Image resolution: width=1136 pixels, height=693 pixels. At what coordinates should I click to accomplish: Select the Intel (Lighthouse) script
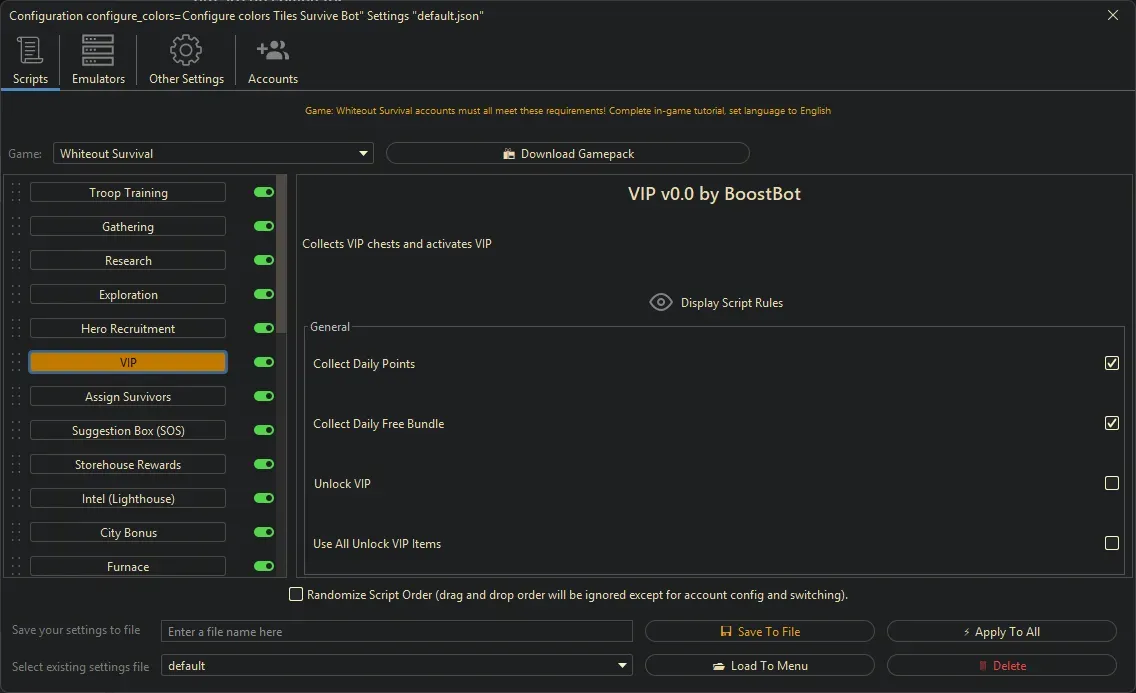[x=128, y=499]
